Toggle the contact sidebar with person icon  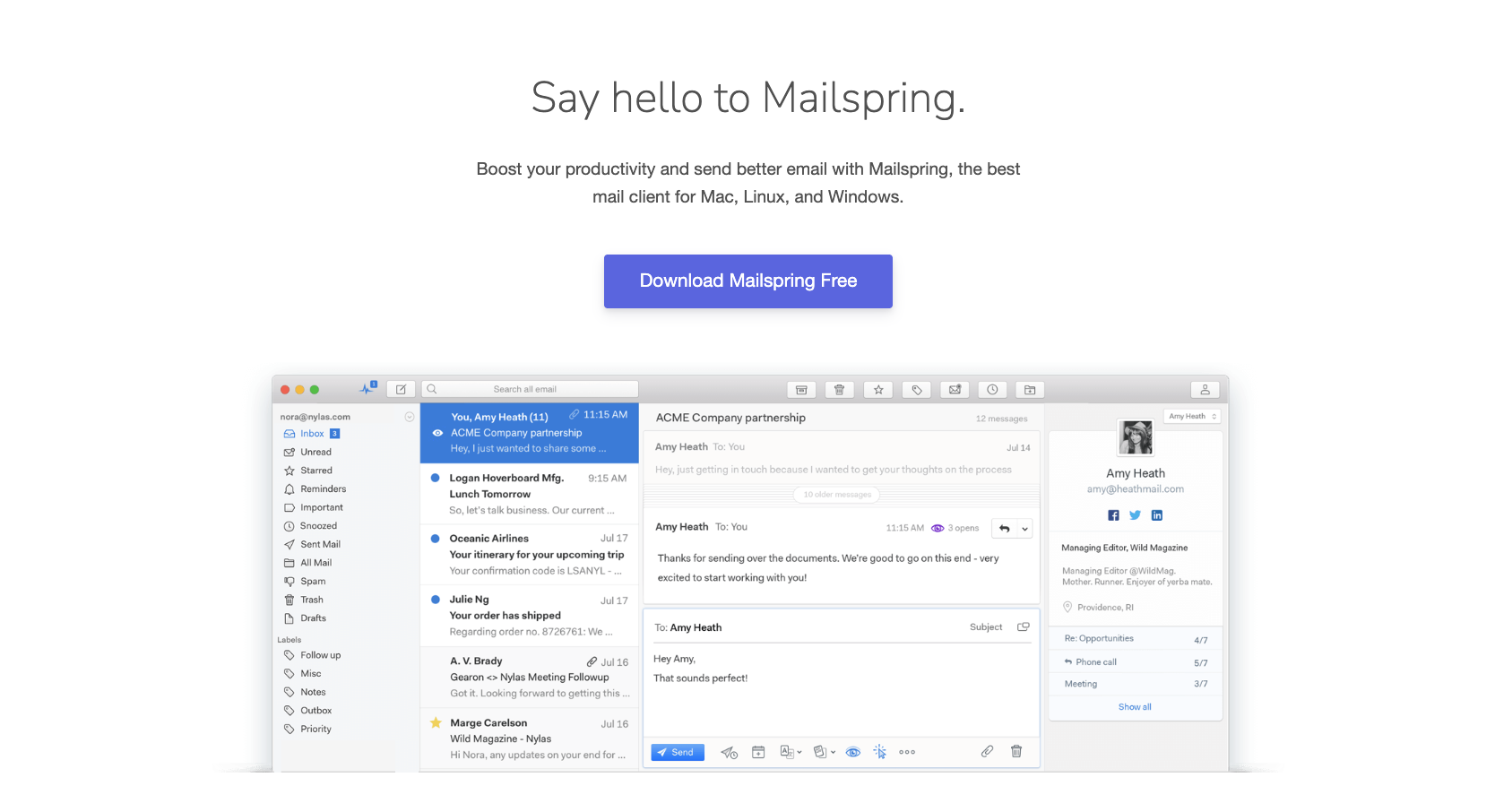click(x=1205, y=389)
